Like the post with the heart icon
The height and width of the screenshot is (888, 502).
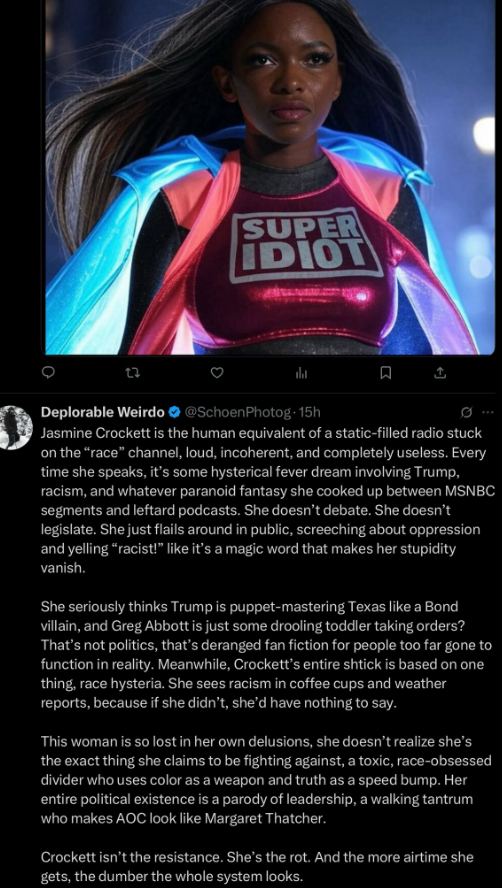pyautogui.click(x=216, y=372)
